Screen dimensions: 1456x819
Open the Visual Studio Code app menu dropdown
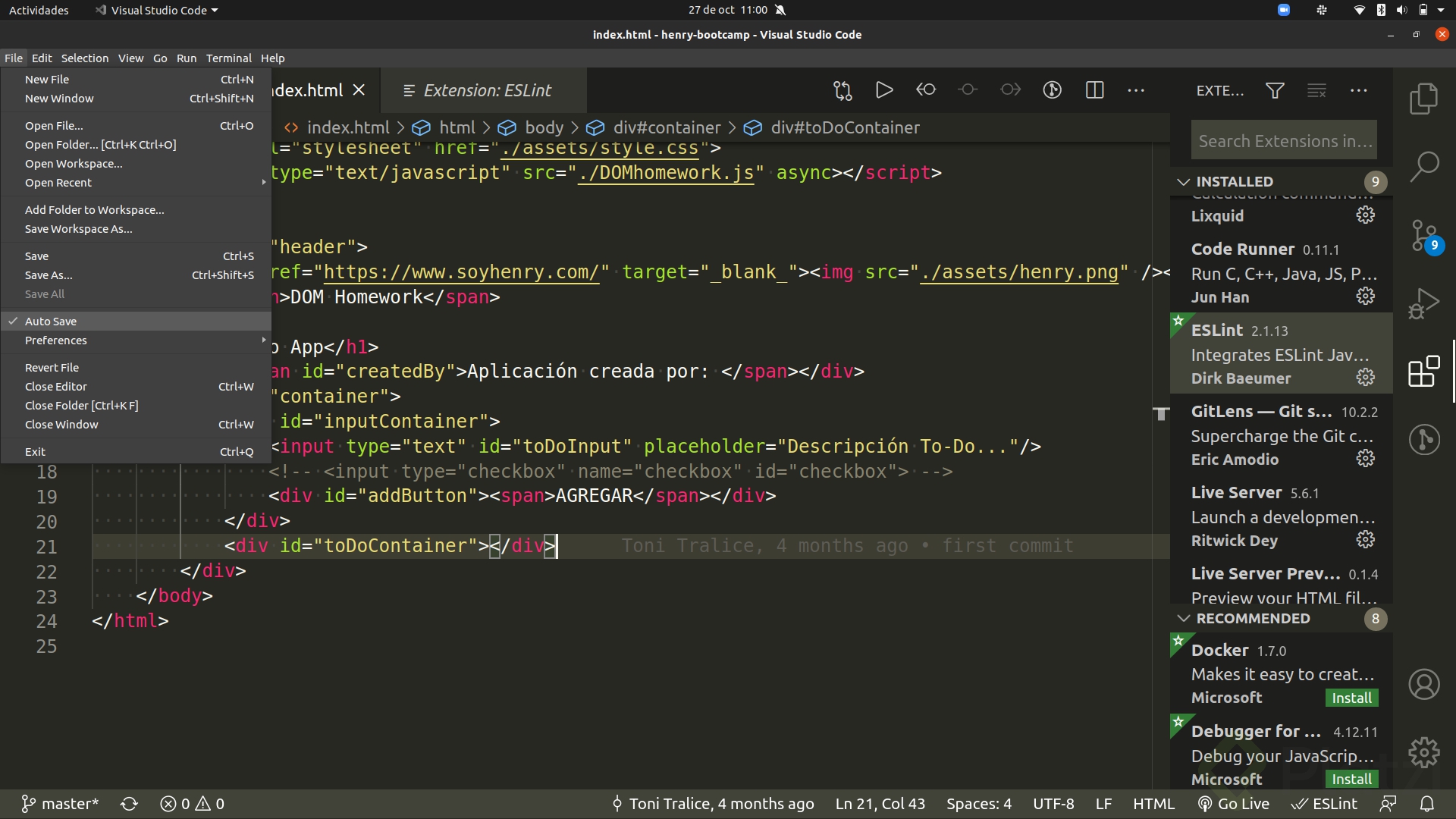(156, 10)
